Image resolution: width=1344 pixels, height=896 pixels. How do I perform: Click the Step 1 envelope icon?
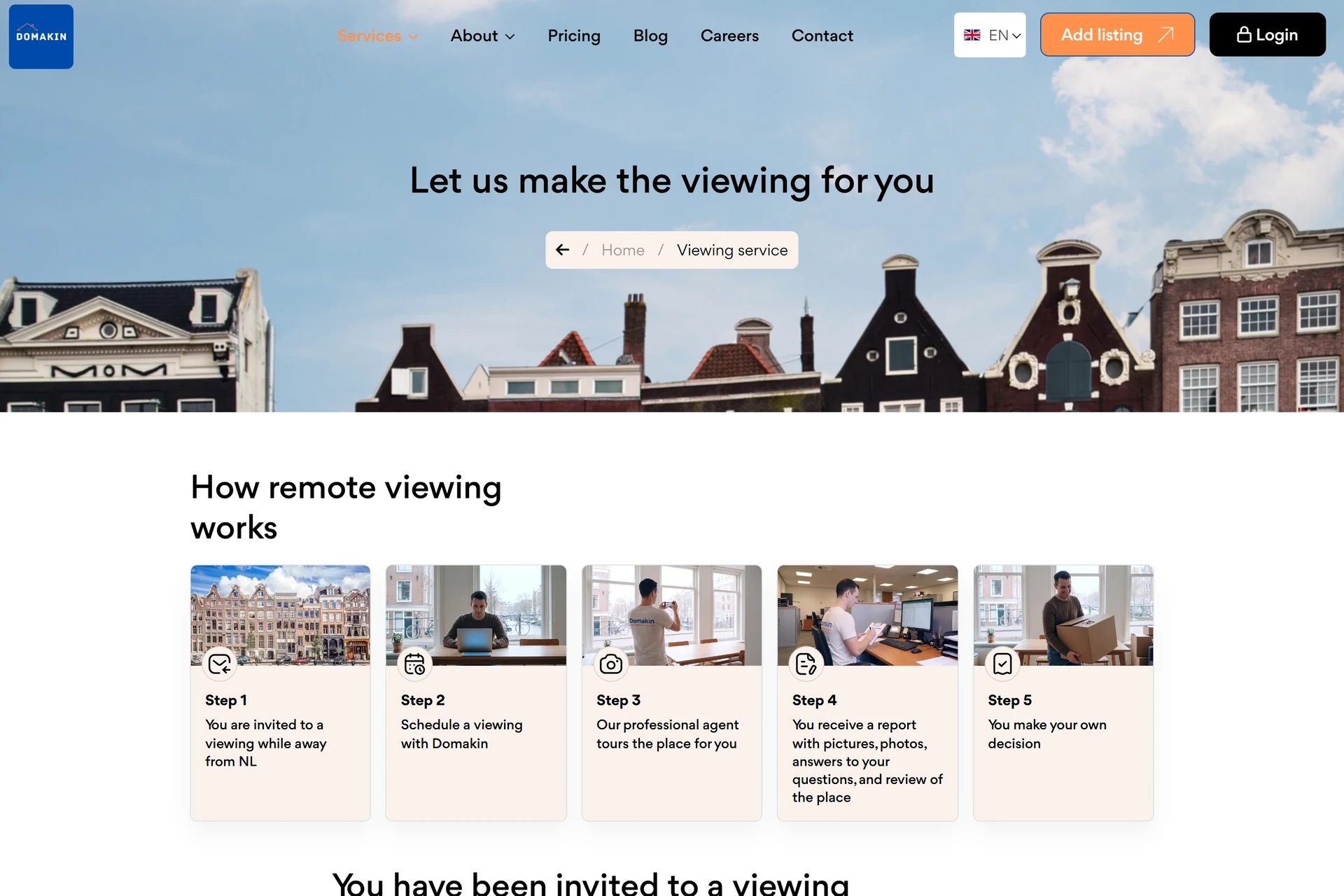[x=220, y=664]
